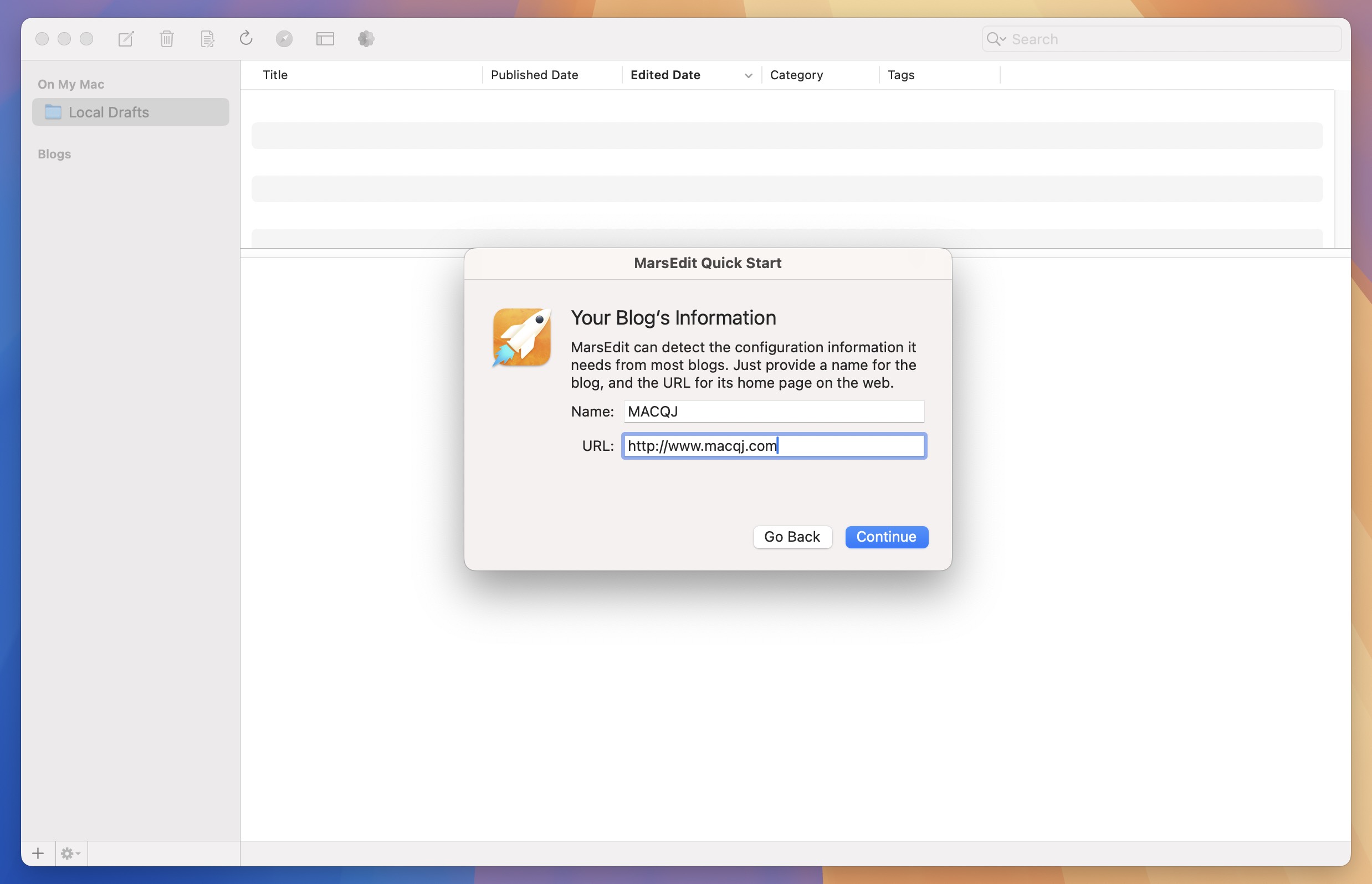Click the Blogs menu item in sidebar
The height and width of the screenshot is (884, 1372).
pos(54,153)
